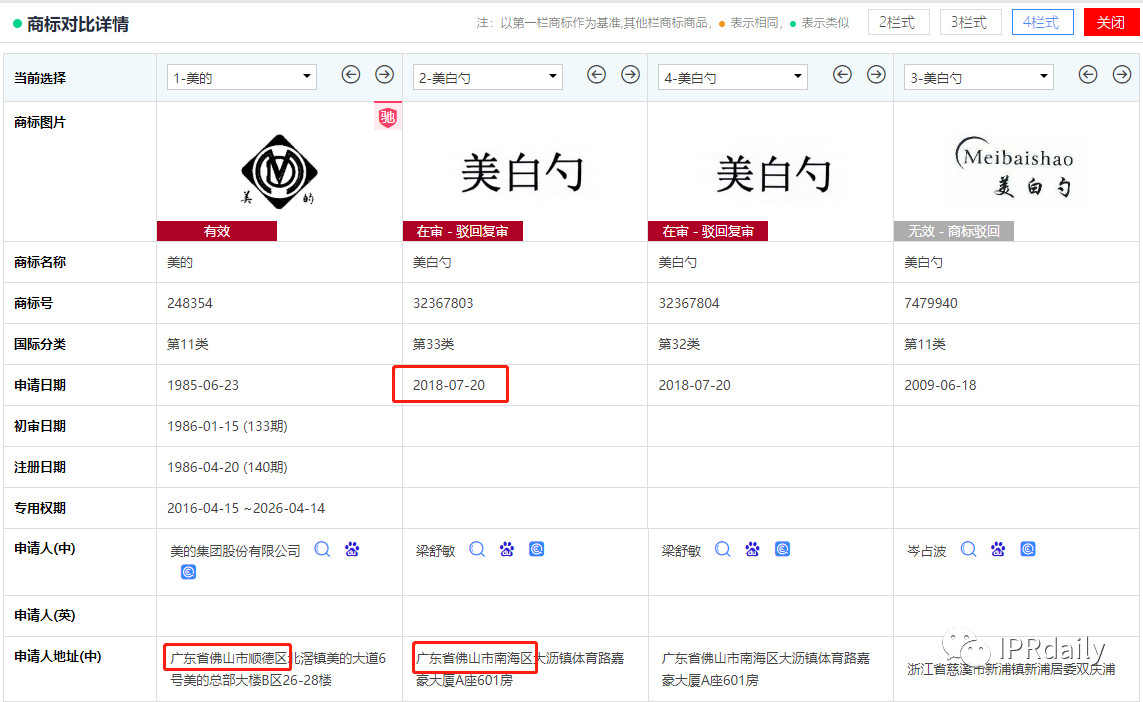Image resolution: width=1143 pixels, height=702 pixels.
Task: Open the 2-美白勺 column dropdown
Action: click(x=488, y=77)
